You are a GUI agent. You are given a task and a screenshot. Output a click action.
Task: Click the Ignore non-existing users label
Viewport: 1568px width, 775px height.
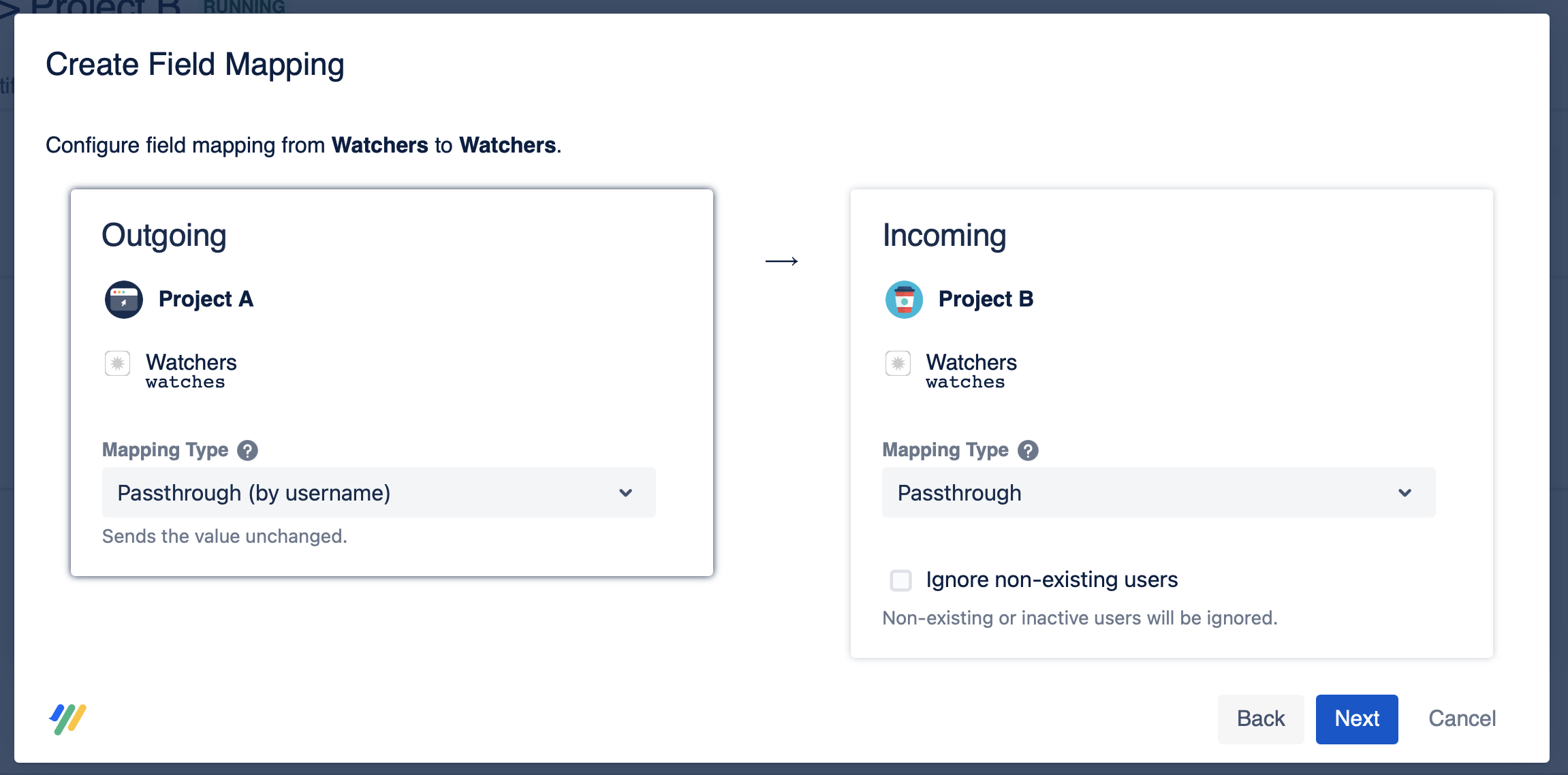1052,580
